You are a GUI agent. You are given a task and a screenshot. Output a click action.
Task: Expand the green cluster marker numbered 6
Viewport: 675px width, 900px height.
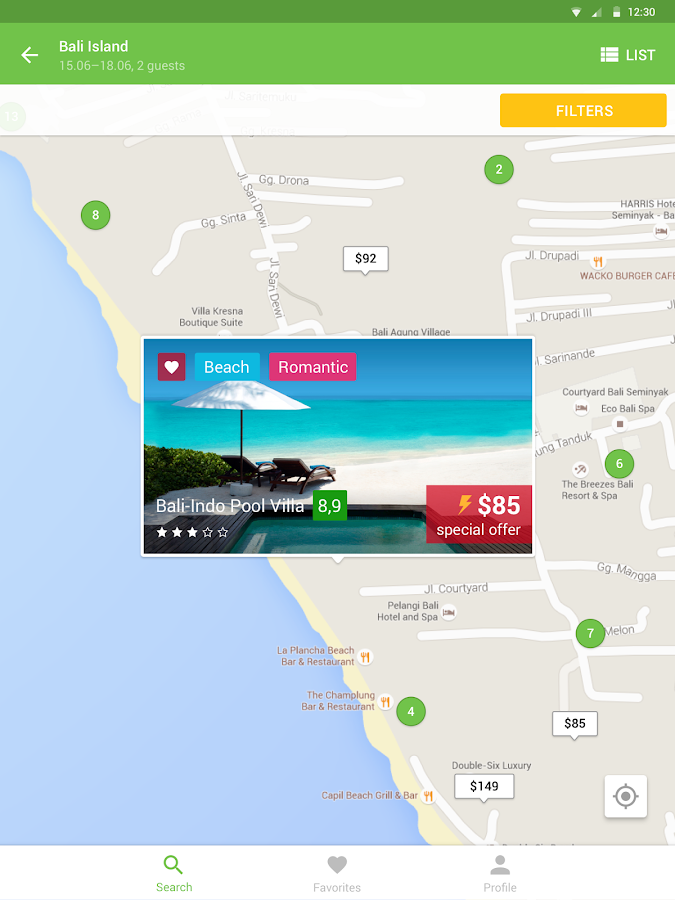[x=619, y=463]
